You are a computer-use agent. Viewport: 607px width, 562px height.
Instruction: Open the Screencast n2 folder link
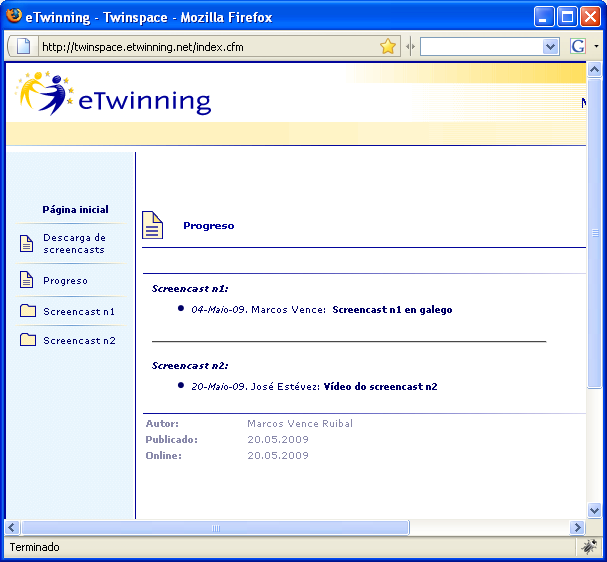(x=79, y=341)
